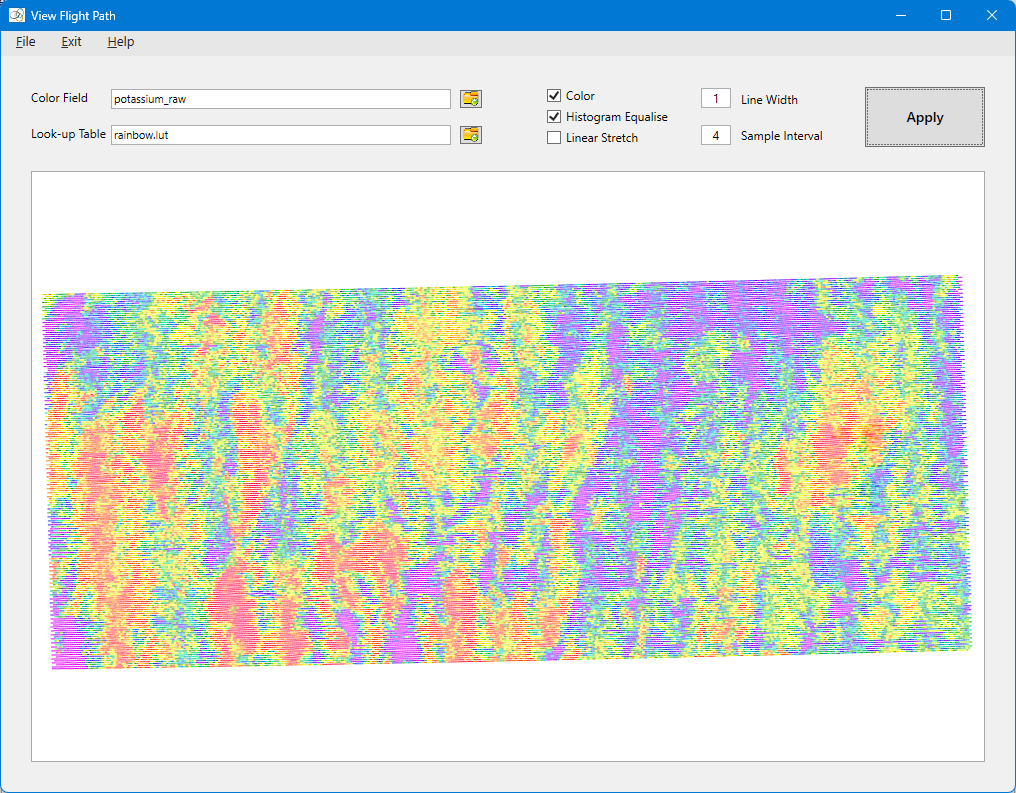Enable the Linear Stretch checkbox
1016x793 pixels.
pos(554,138)
